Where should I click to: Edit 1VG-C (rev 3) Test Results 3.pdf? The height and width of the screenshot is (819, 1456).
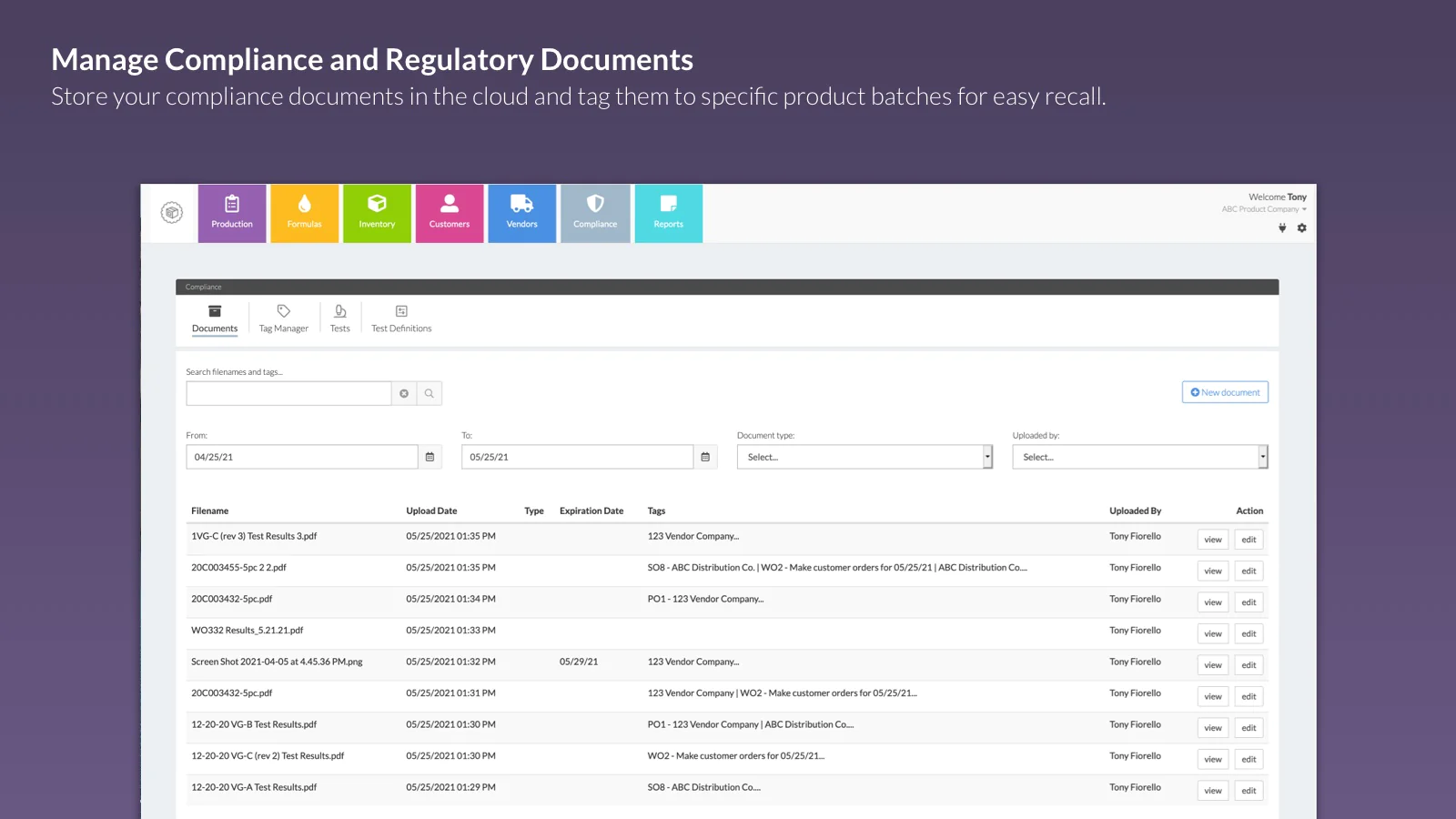point(1249,540)
